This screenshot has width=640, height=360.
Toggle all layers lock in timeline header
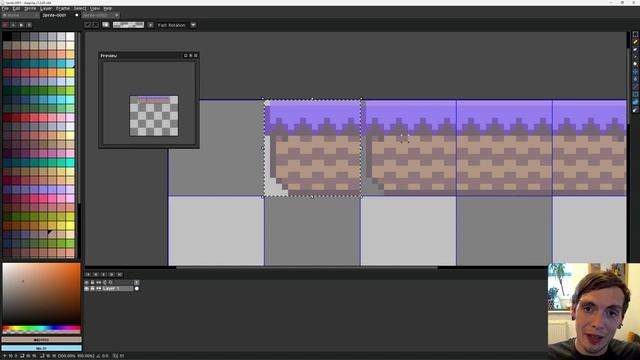[93, 282]
